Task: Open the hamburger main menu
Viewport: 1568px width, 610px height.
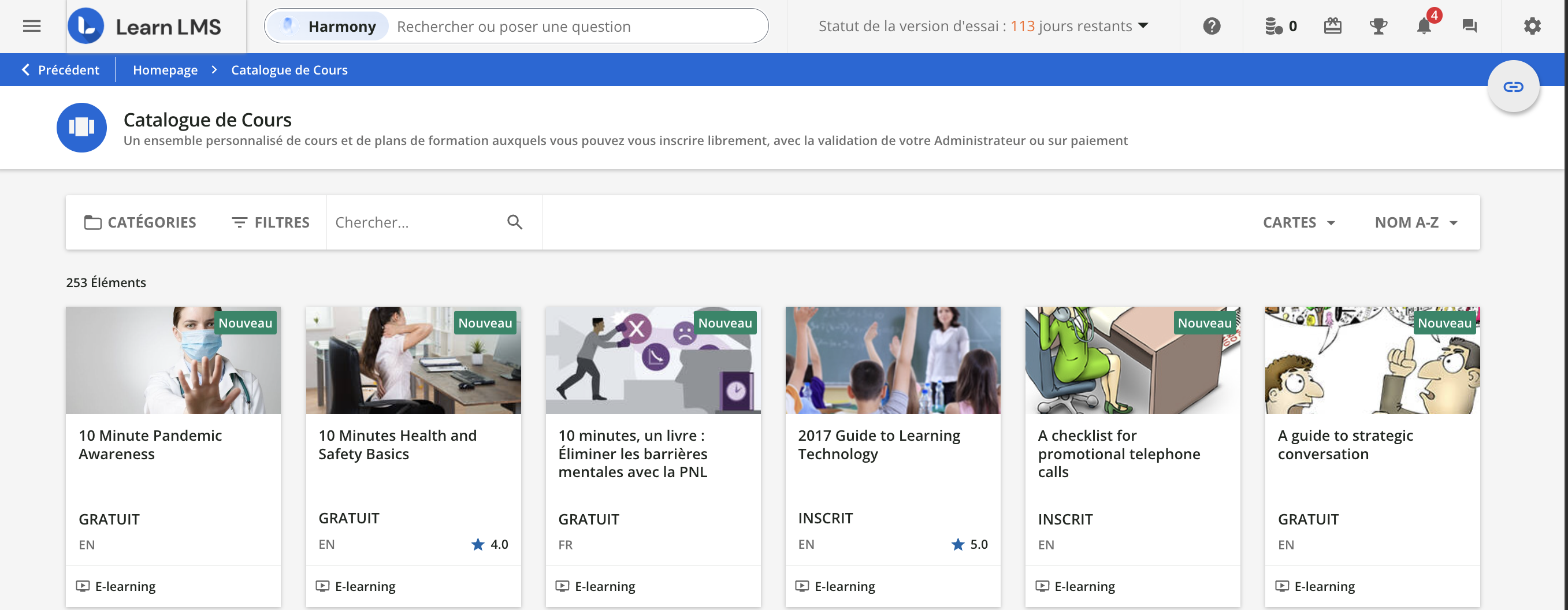Action: (32, 26)
